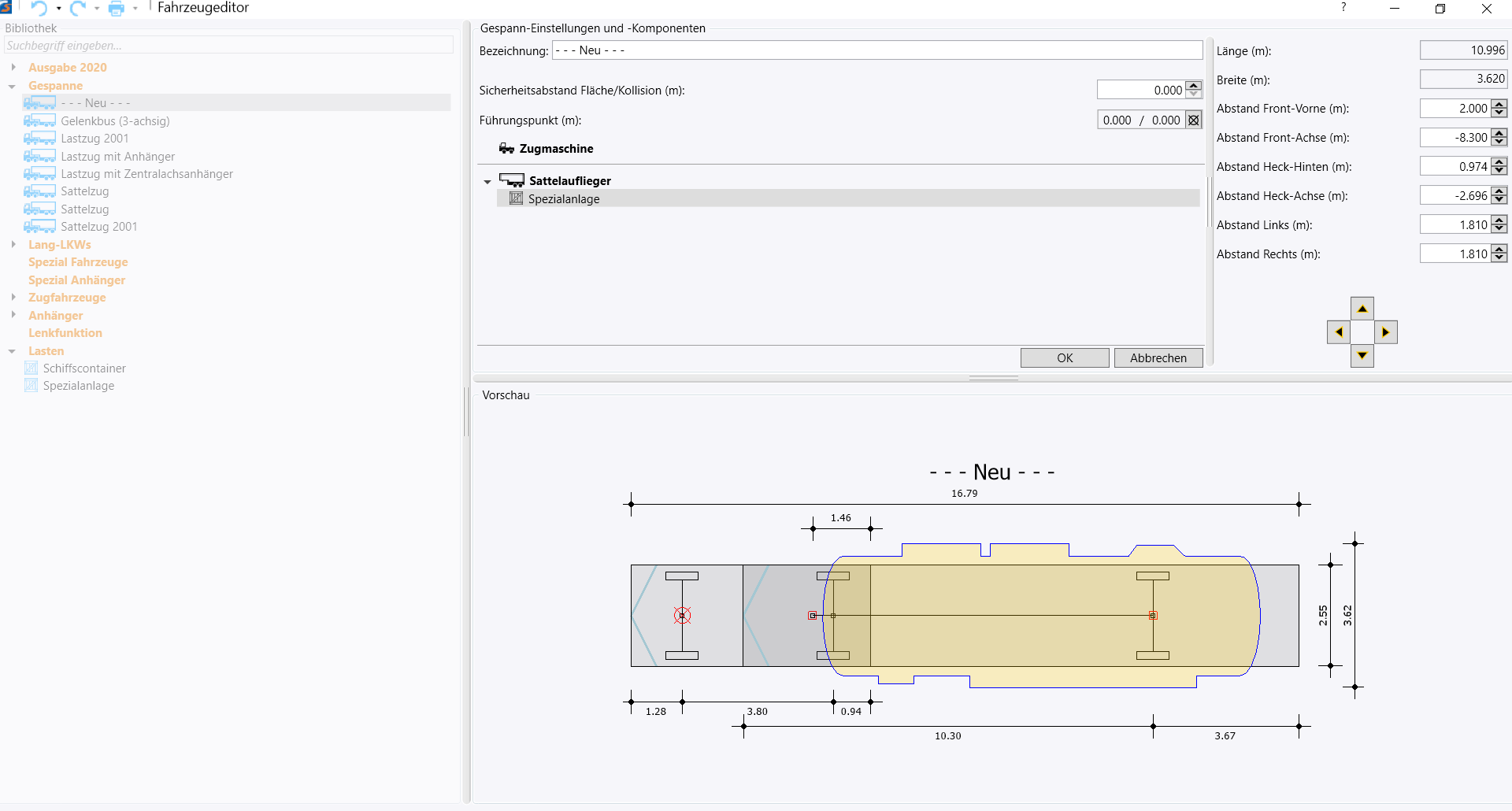Click the down arrow move button
The height and width of the screenshot is (811, 1512).
pos(1362,356)
